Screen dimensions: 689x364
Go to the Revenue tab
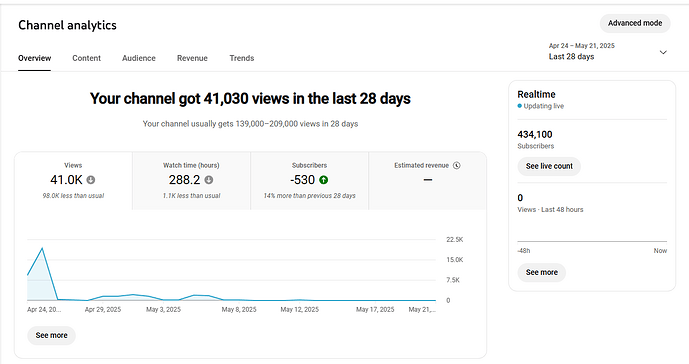[x=192, y=58]
